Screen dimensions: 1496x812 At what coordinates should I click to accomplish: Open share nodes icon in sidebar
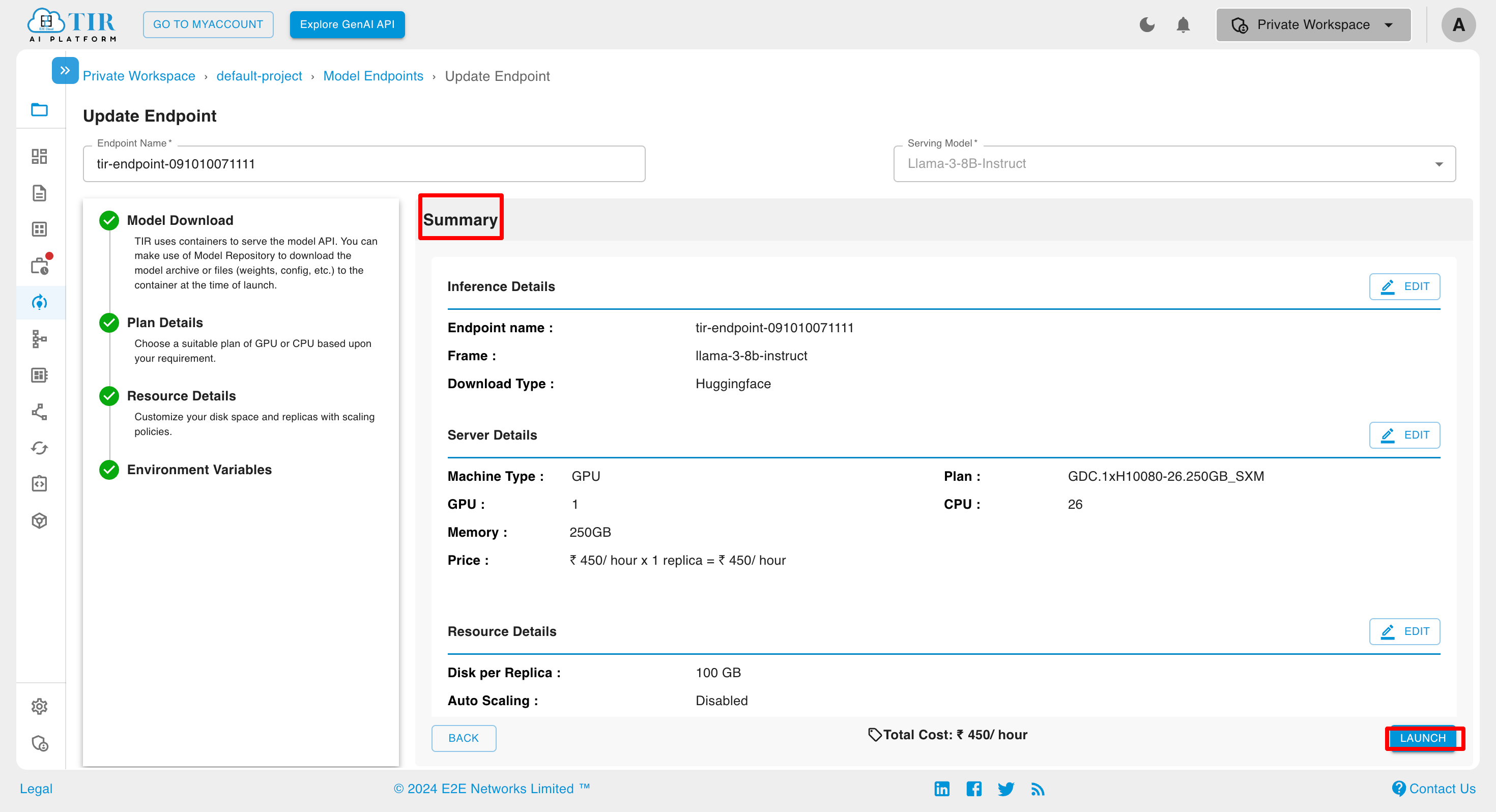click(x=40, y=412)
